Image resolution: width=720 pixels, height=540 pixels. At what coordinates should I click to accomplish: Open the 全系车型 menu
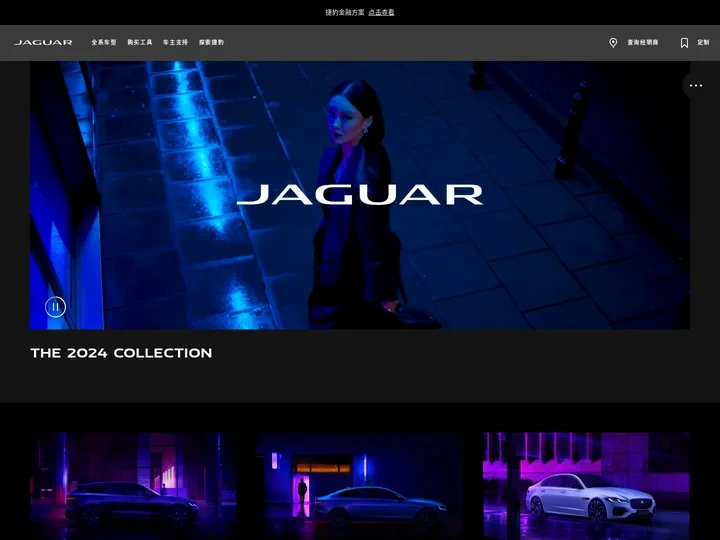tap(104, 42)
